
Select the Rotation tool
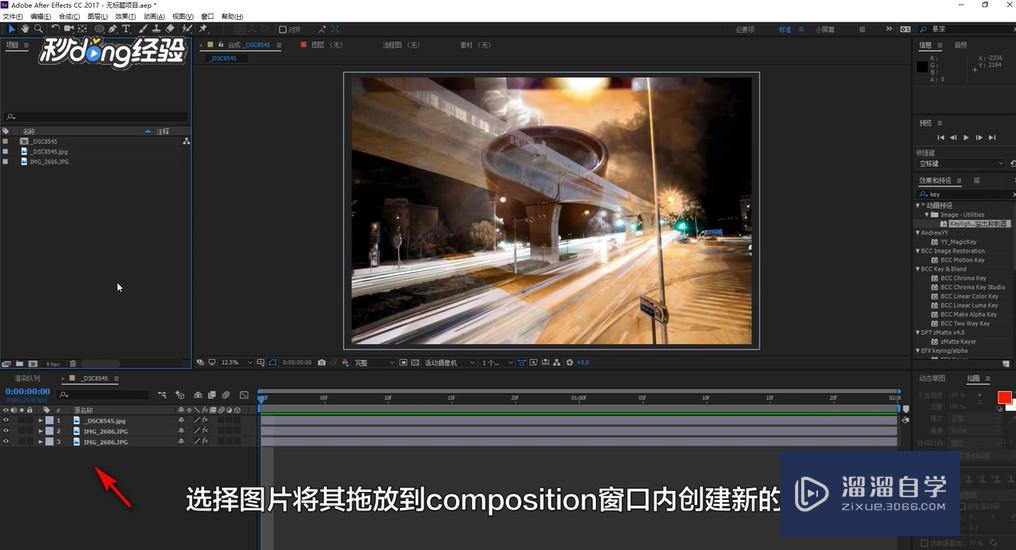point(55,29)
